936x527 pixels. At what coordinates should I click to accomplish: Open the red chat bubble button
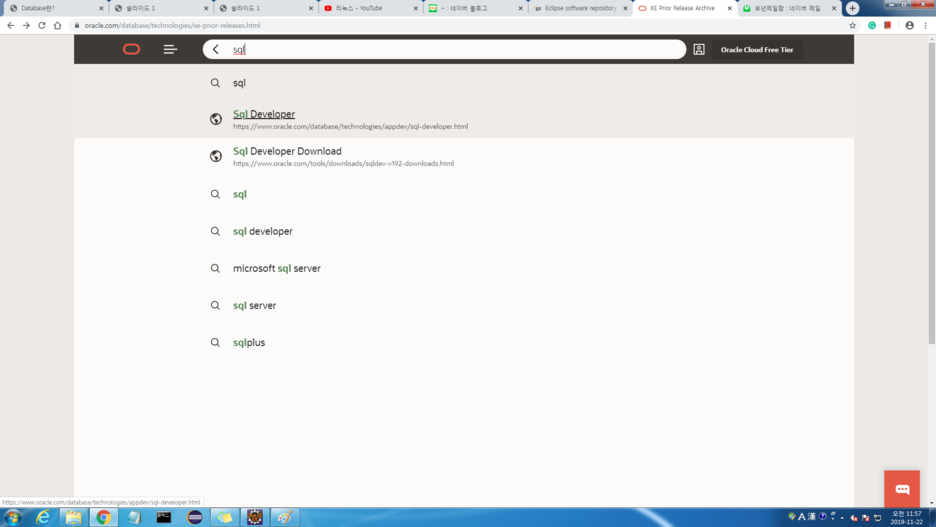(x=902, y=489)
